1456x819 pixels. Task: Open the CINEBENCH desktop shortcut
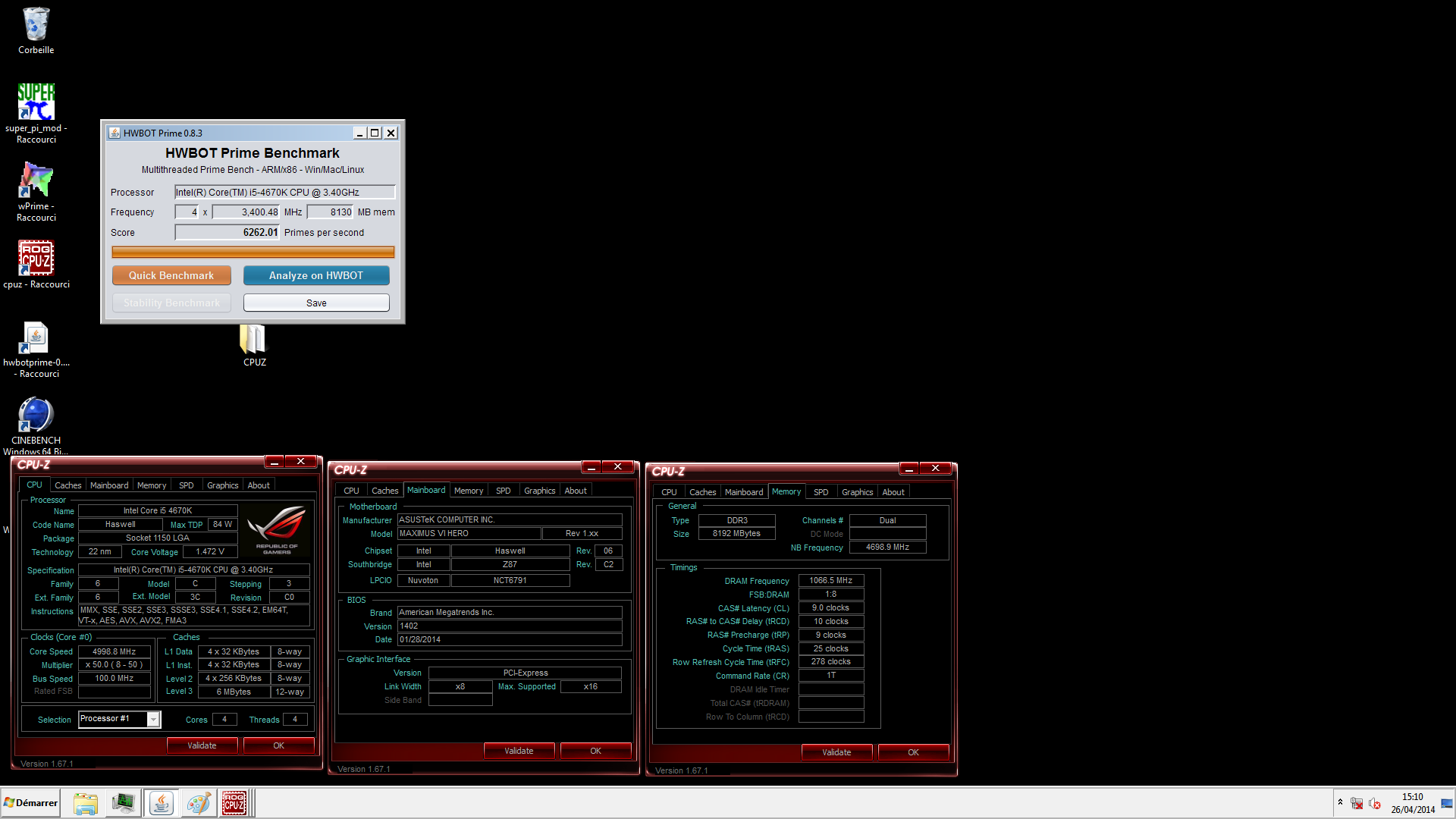pos(36,425)
